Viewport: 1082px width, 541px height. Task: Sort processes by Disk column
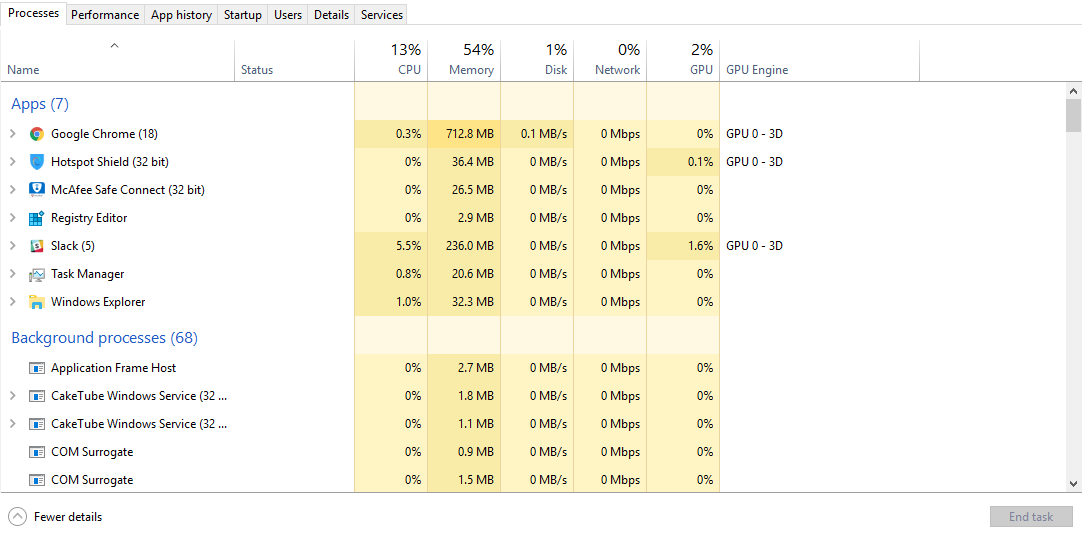[538, 61]
